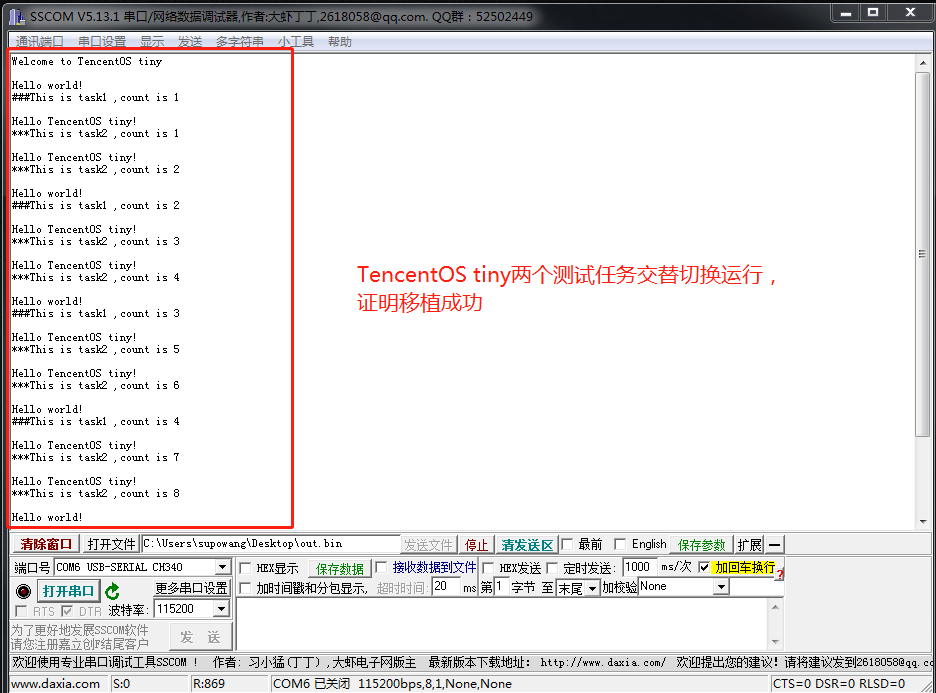Click the receive area vertical scrollbar

click(922, 250)
